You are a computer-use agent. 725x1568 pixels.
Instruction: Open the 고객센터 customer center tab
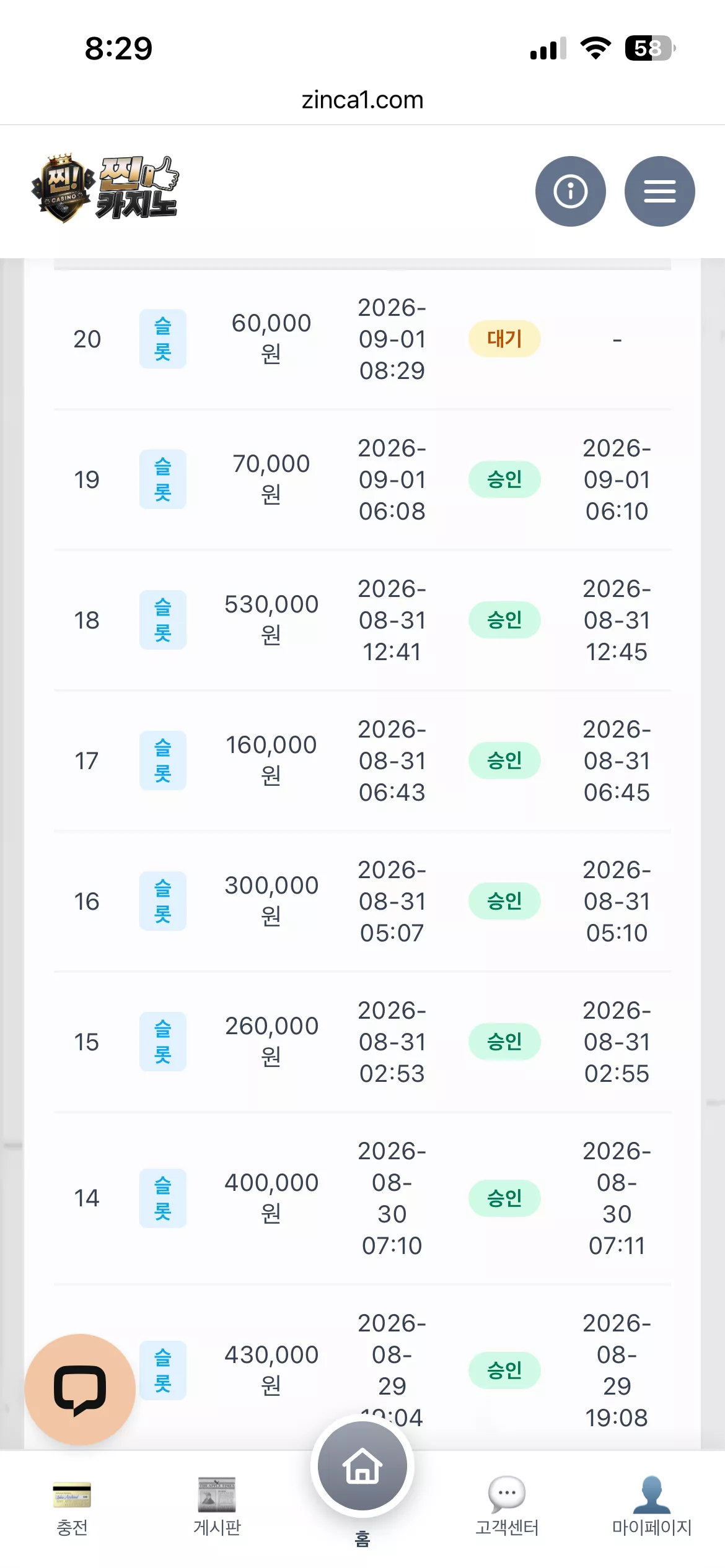tap(507, 1507)
